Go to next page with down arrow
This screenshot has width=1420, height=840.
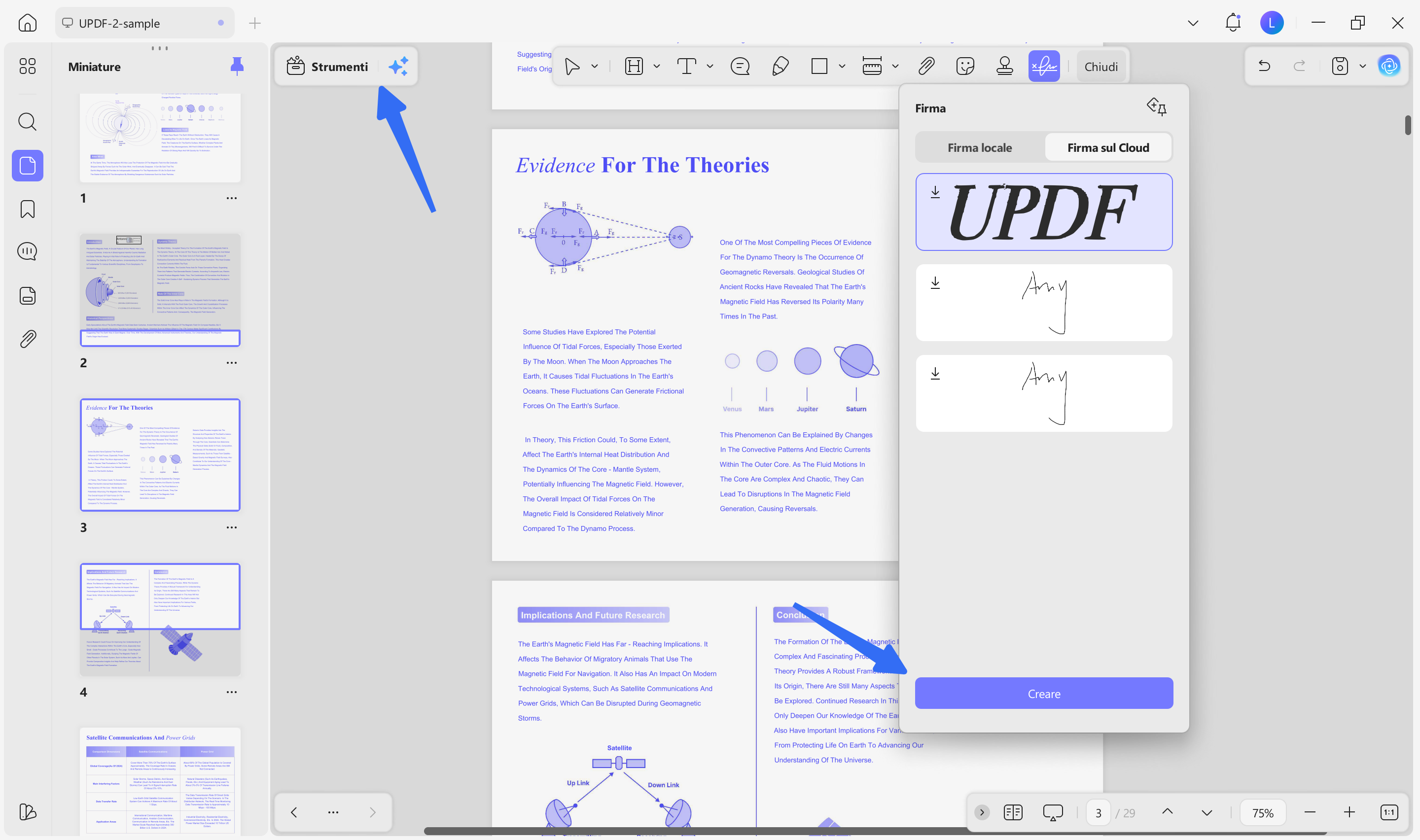click(x=1207, y=812)
